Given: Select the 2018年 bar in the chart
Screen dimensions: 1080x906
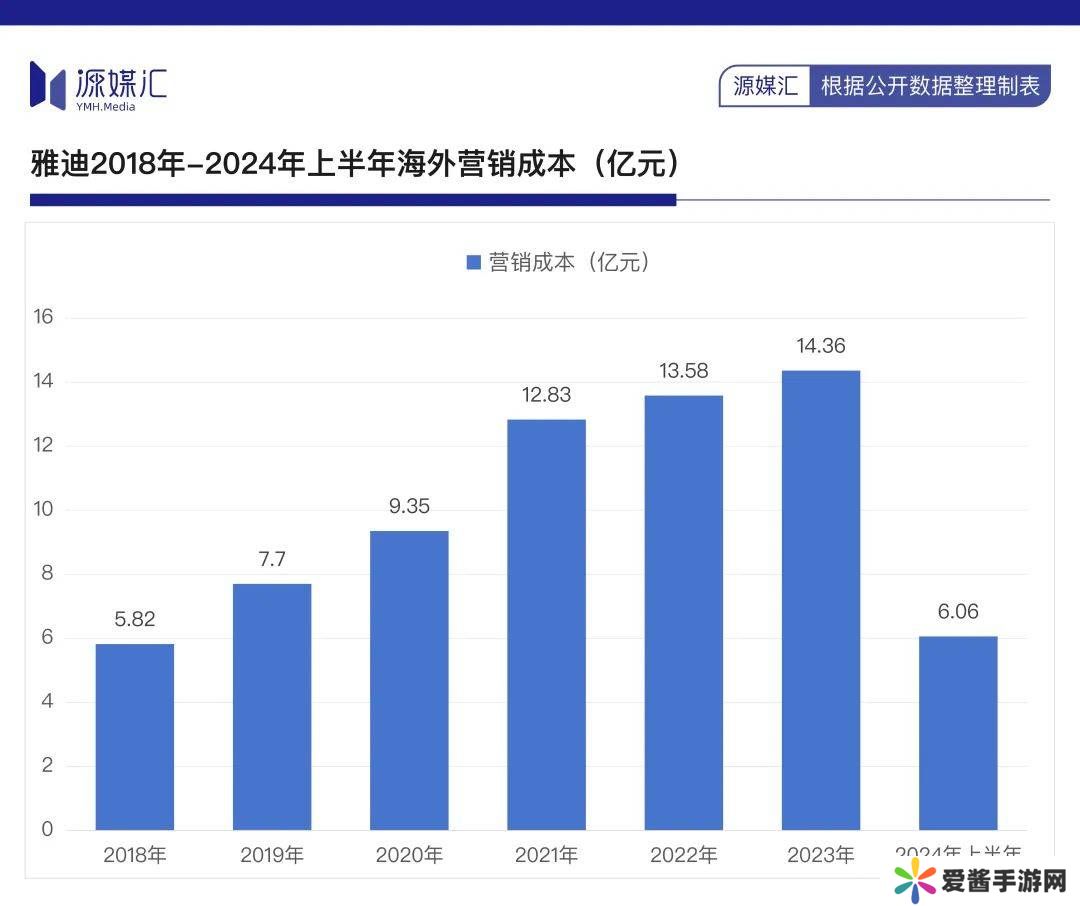Looking at the screenshot, I should pos(135,736).
